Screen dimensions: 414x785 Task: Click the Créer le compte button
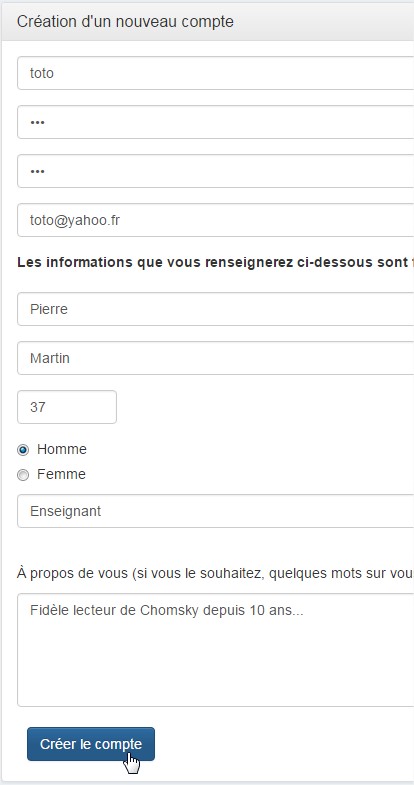91,744
